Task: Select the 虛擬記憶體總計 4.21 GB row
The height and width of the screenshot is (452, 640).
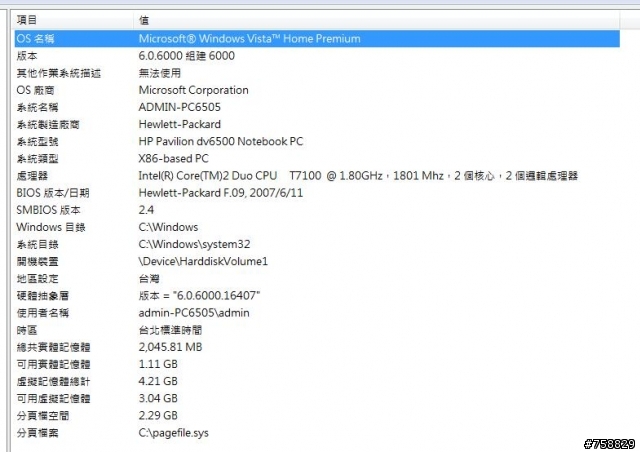Action: [x=317, y=382]
